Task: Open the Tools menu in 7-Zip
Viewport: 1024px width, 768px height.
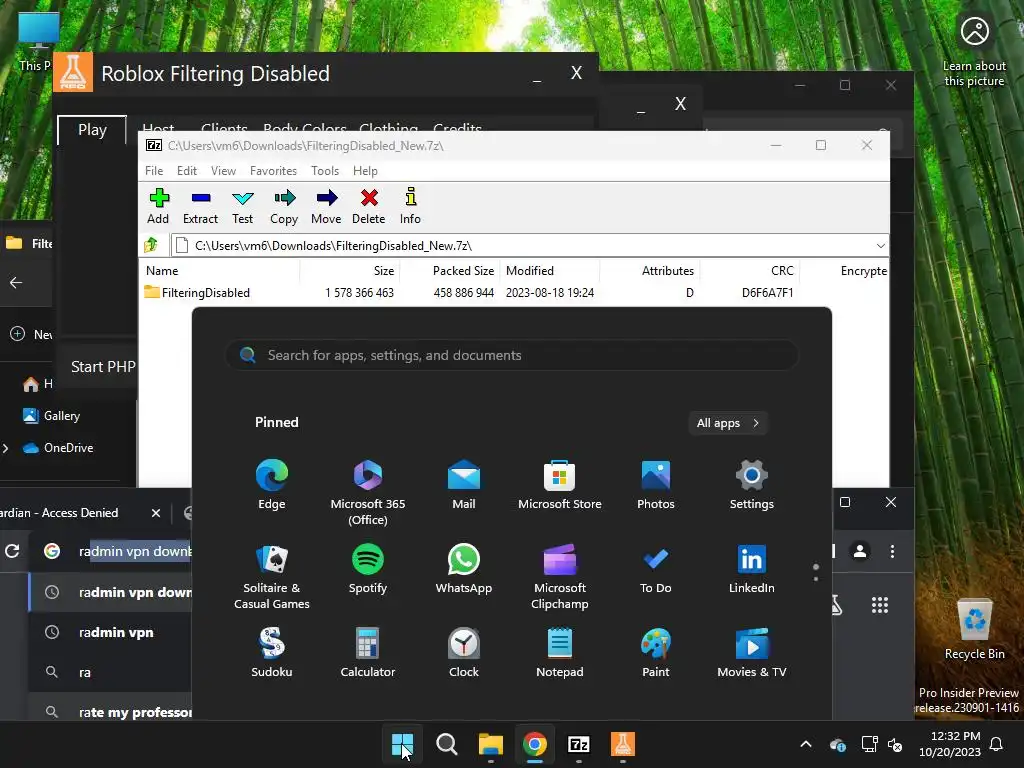Action: [325, 170]
